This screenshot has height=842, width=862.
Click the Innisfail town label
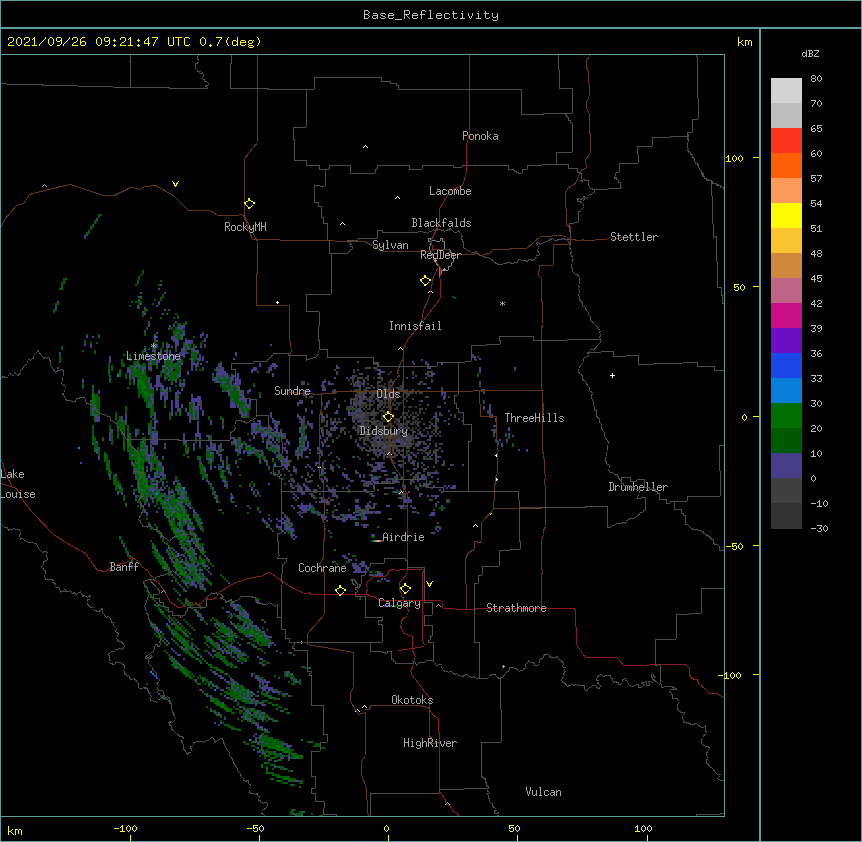tap(415, 326)
